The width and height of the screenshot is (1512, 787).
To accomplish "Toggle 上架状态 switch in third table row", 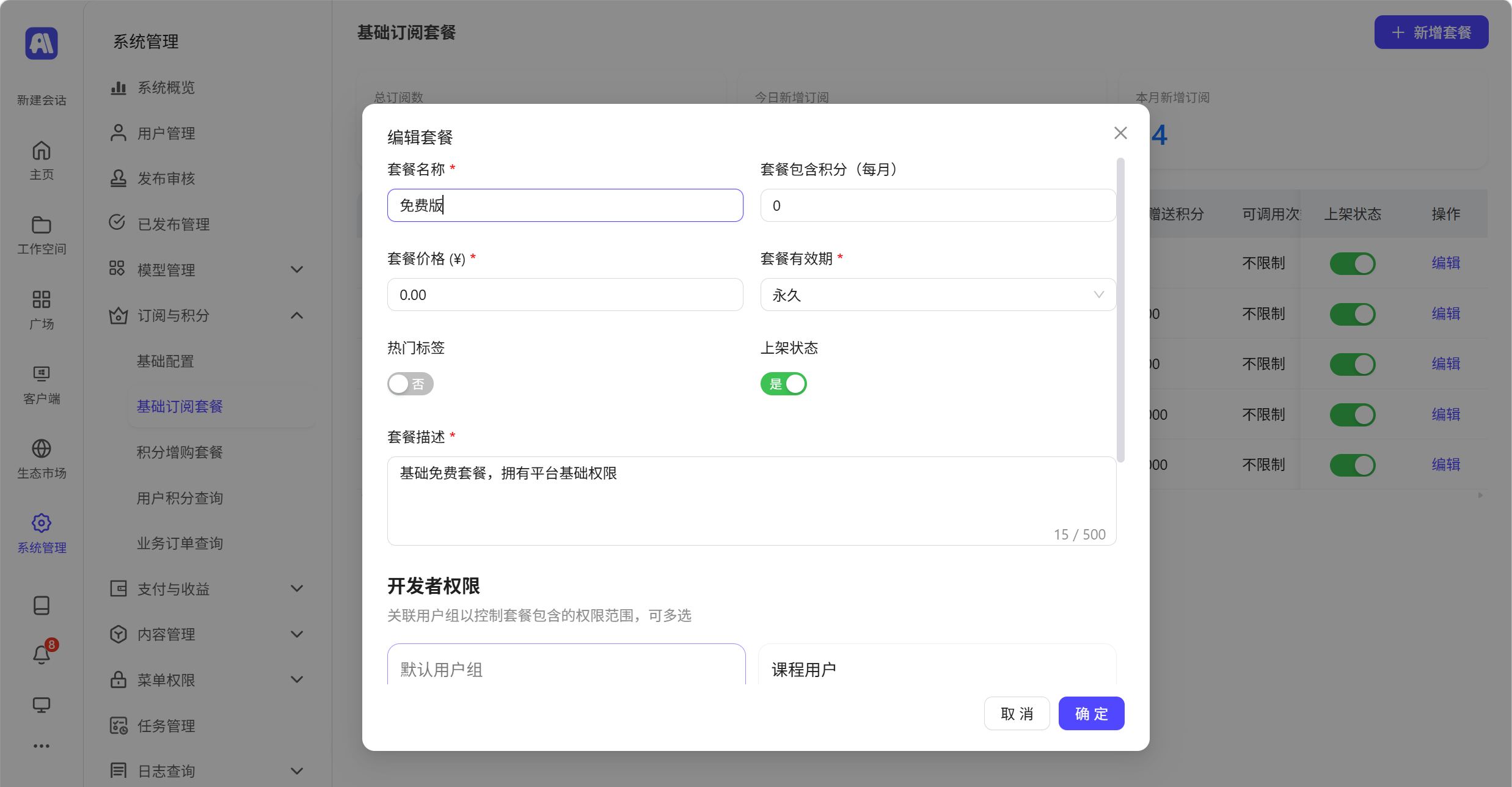I will [1353, 364].
